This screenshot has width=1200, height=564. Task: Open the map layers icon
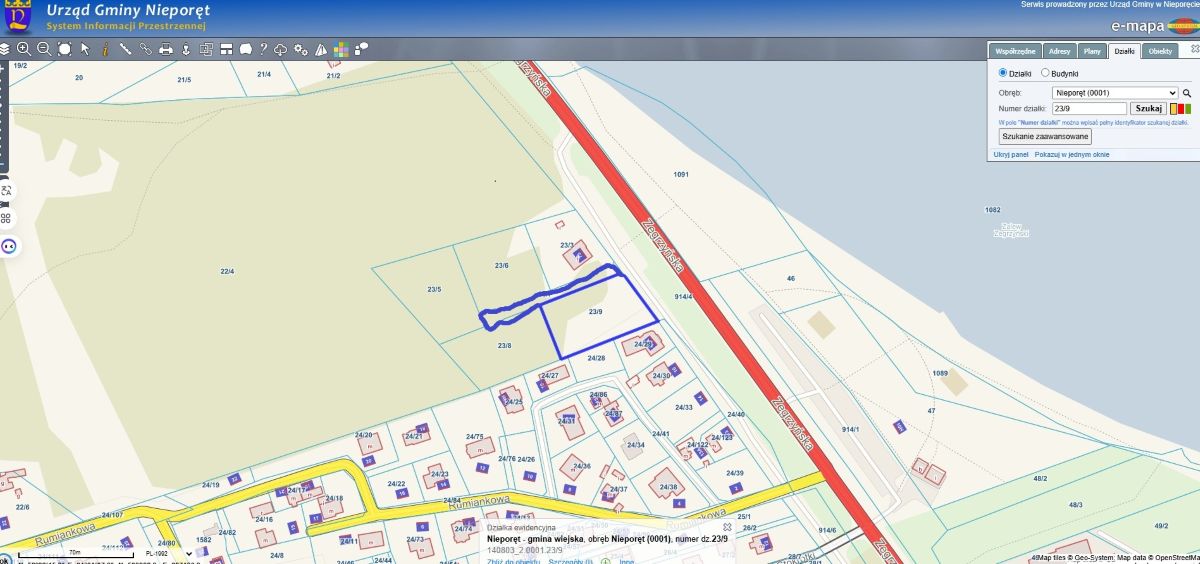(x=6, y=48)
